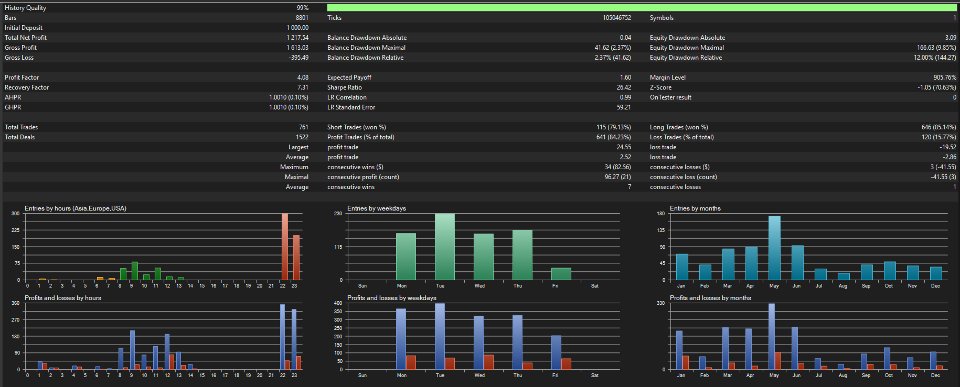This screenshot has width=960, height=387.
Task: Click Equity Drawdown Maximal label
Action: [686, 47]
